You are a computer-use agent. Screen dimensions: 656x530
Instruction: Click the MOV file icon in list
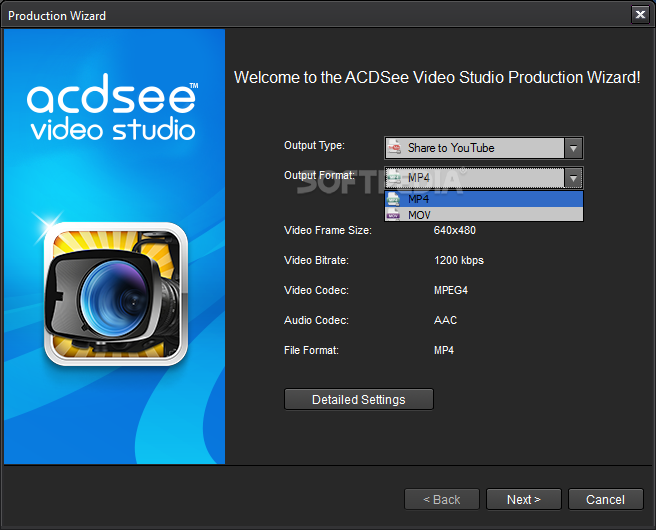393,215
